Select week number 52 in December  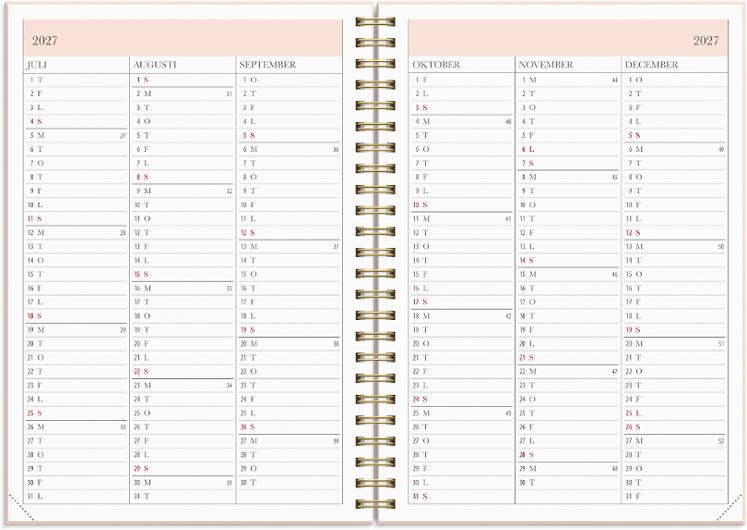coord(720,440)
